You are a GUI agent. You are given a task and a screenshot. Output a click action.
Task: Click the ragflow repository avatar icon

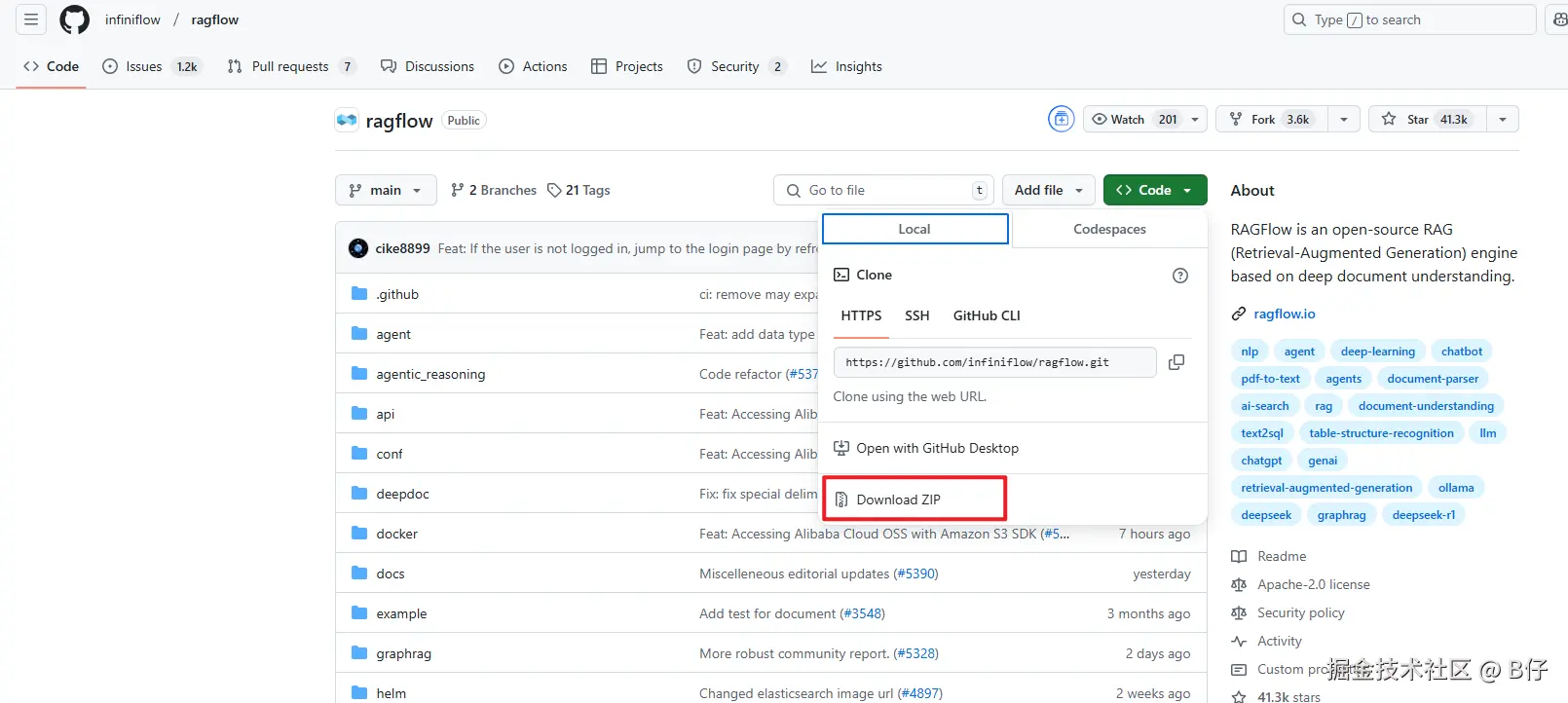(347, 121)
